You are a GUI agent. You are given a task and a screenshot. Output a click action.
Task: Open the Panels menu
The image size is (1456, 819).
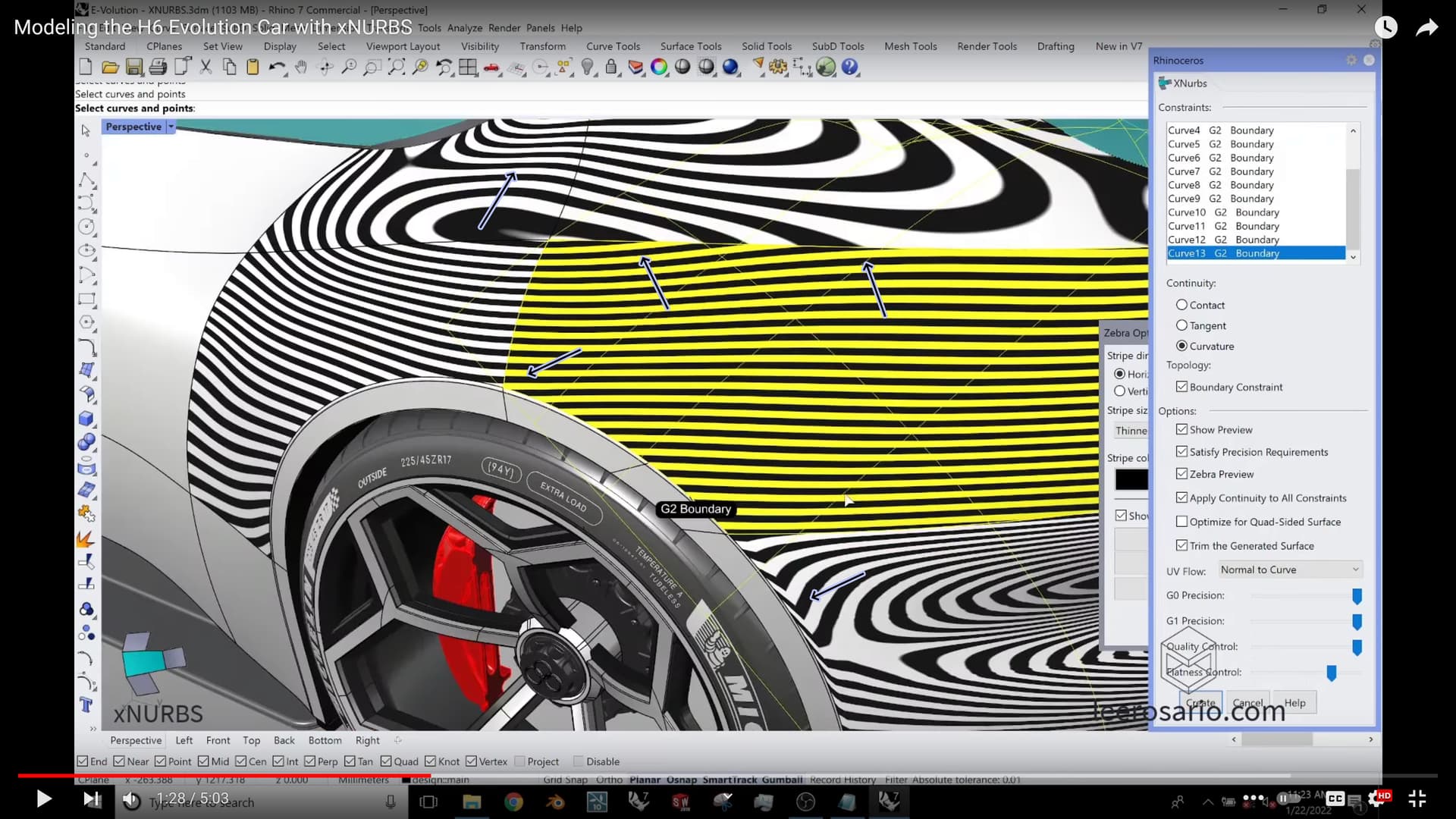[x=541, y=28]
